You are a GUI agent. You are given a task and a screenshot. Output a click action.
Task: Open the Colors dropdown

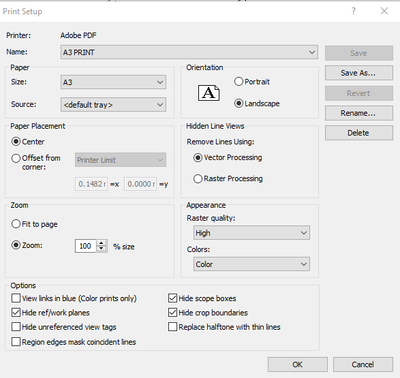pos(251,264)
